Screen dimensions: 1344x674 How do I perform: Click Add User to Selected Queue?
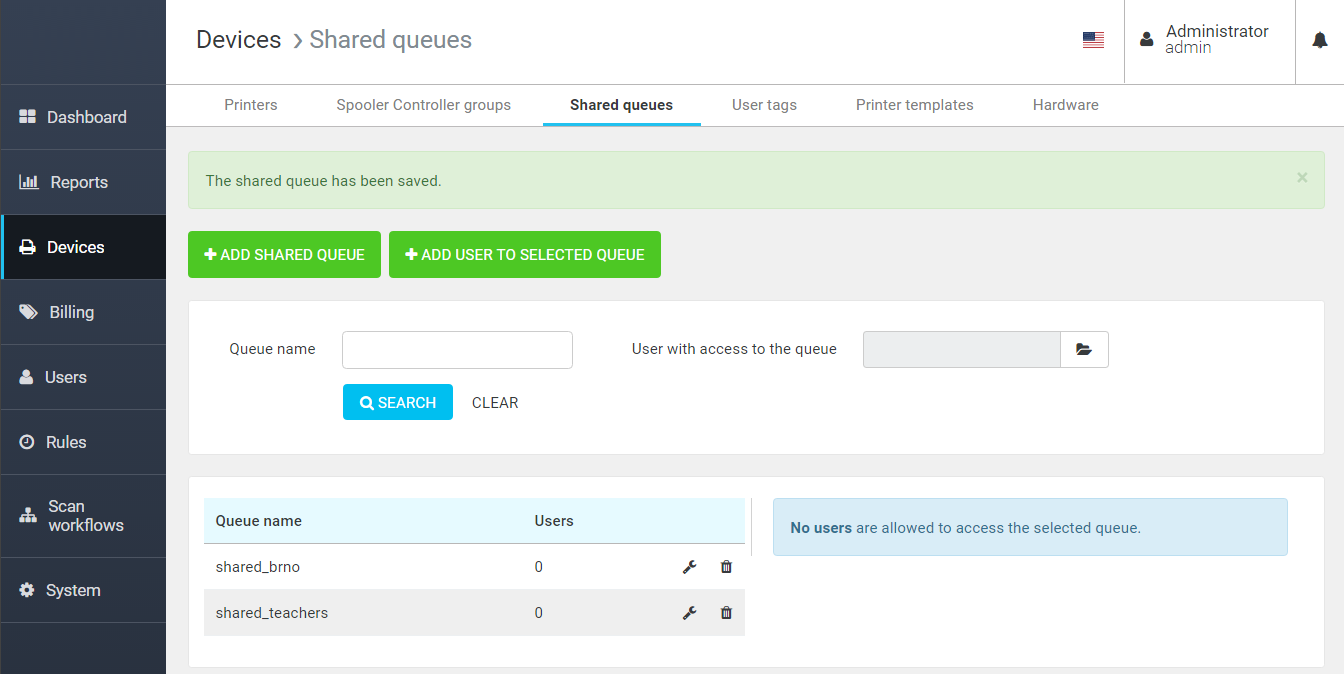(524, 255)
